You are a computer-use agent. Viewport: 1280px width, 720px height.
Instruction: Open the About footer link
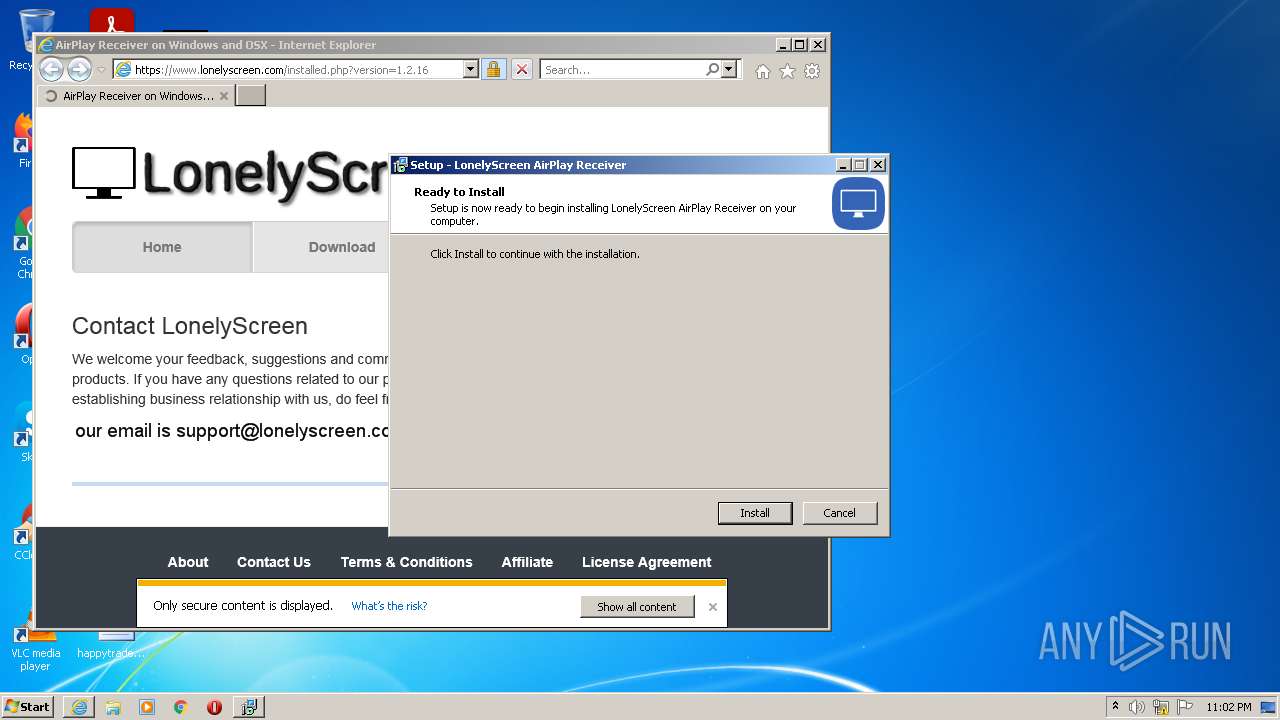[x=188, y=562]
